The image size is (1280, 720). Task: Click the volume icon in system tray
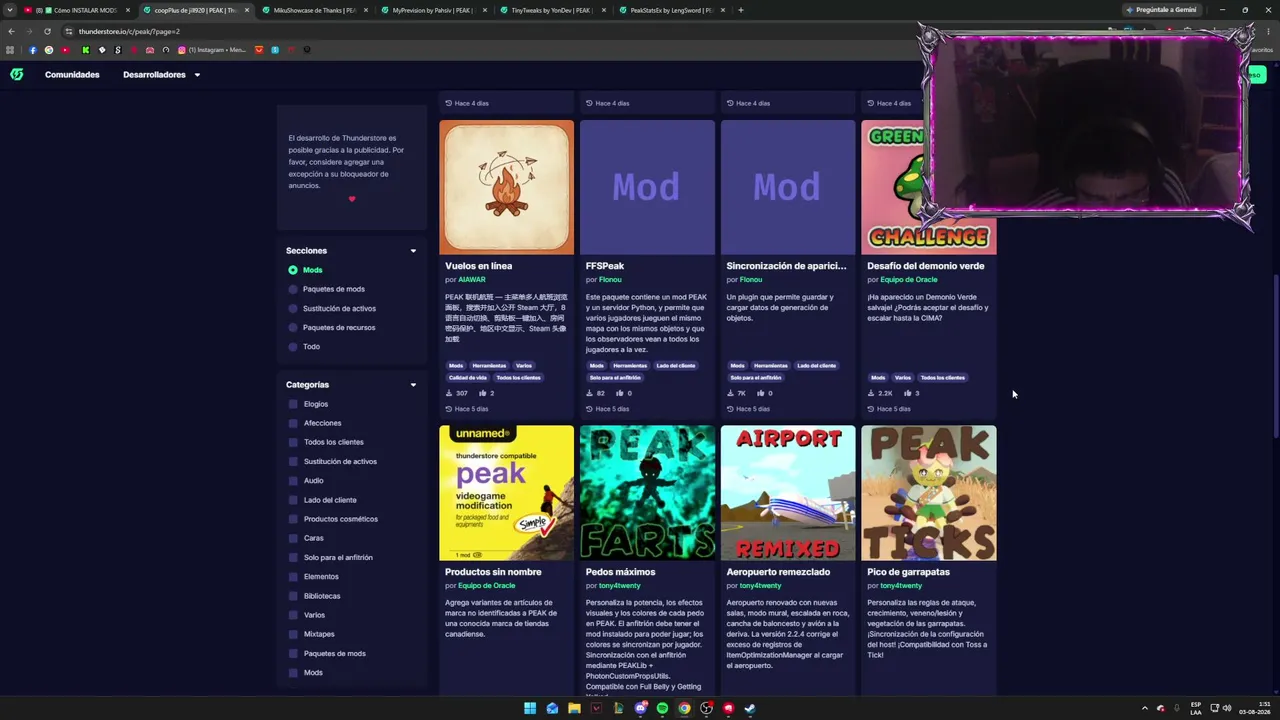click(1227, 708)
